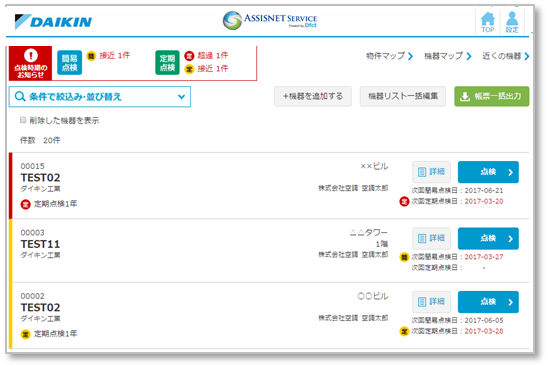Image resolution: width=548 pixels, height=367 pixels.
Task: Click yellow 簡 icon beside 接近 1件
Action: pos(91,56)
